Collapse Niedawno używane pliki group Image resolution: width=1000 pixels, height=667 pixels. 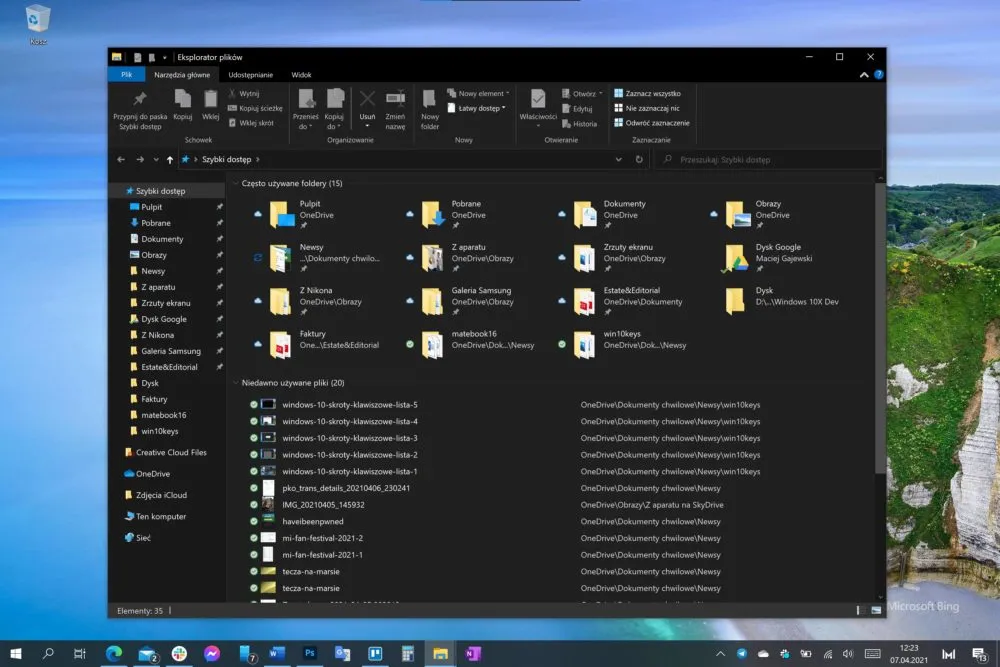coord(235,383)
